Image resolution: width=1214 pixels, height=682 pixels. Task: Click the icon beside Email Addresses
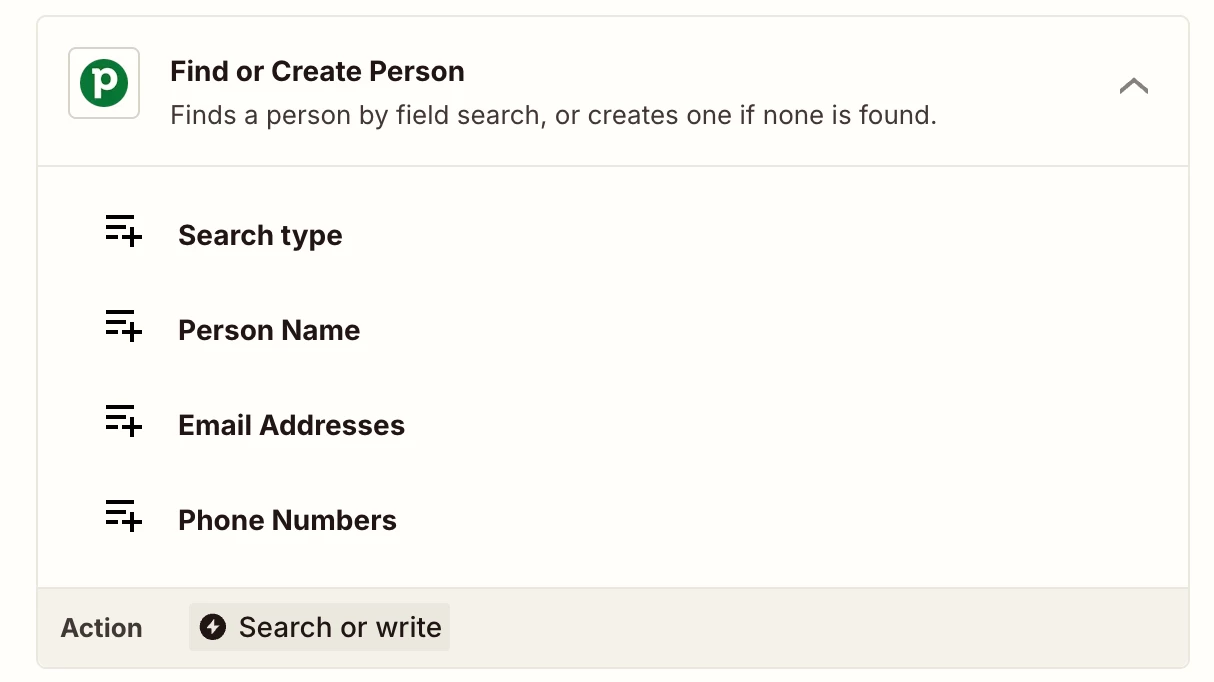[124, 421]
